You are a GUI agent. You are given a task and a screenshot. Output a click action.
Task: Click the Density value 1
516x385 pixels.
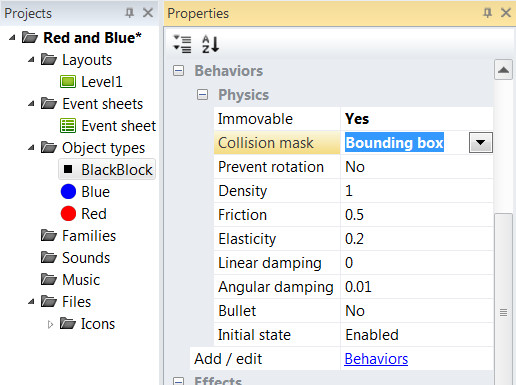[349, 191]
